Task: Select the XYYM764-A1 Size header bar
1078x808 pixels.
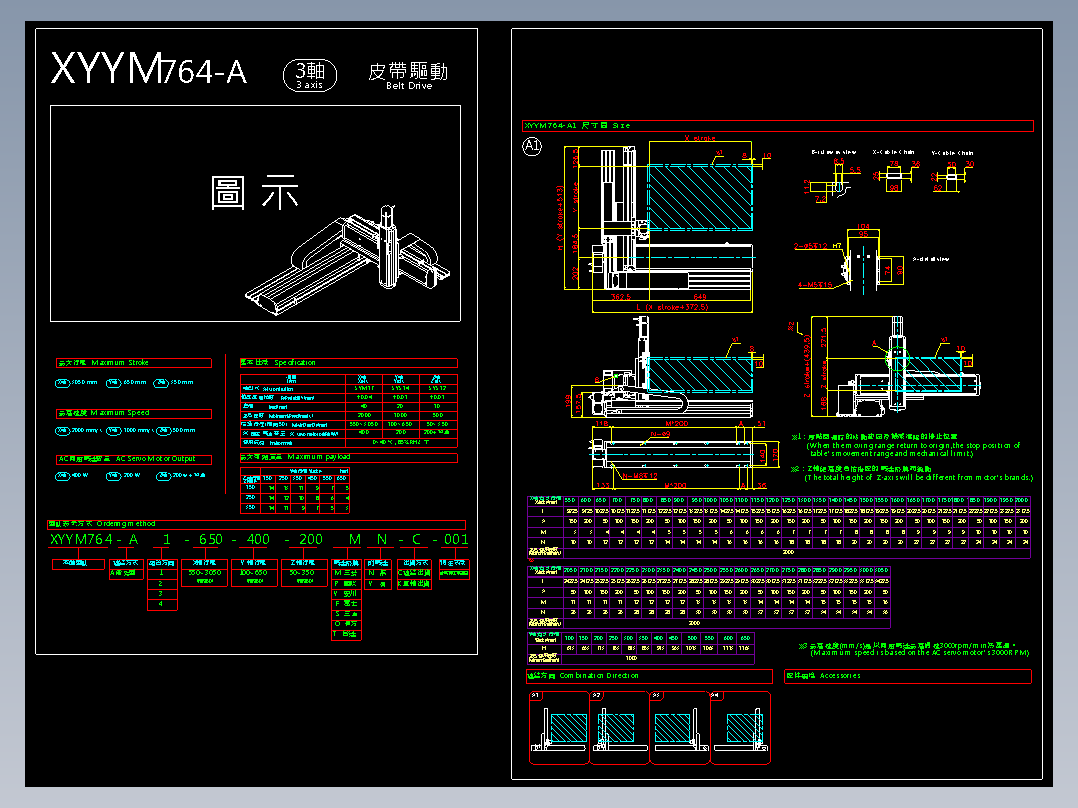Action: [778, 126]
